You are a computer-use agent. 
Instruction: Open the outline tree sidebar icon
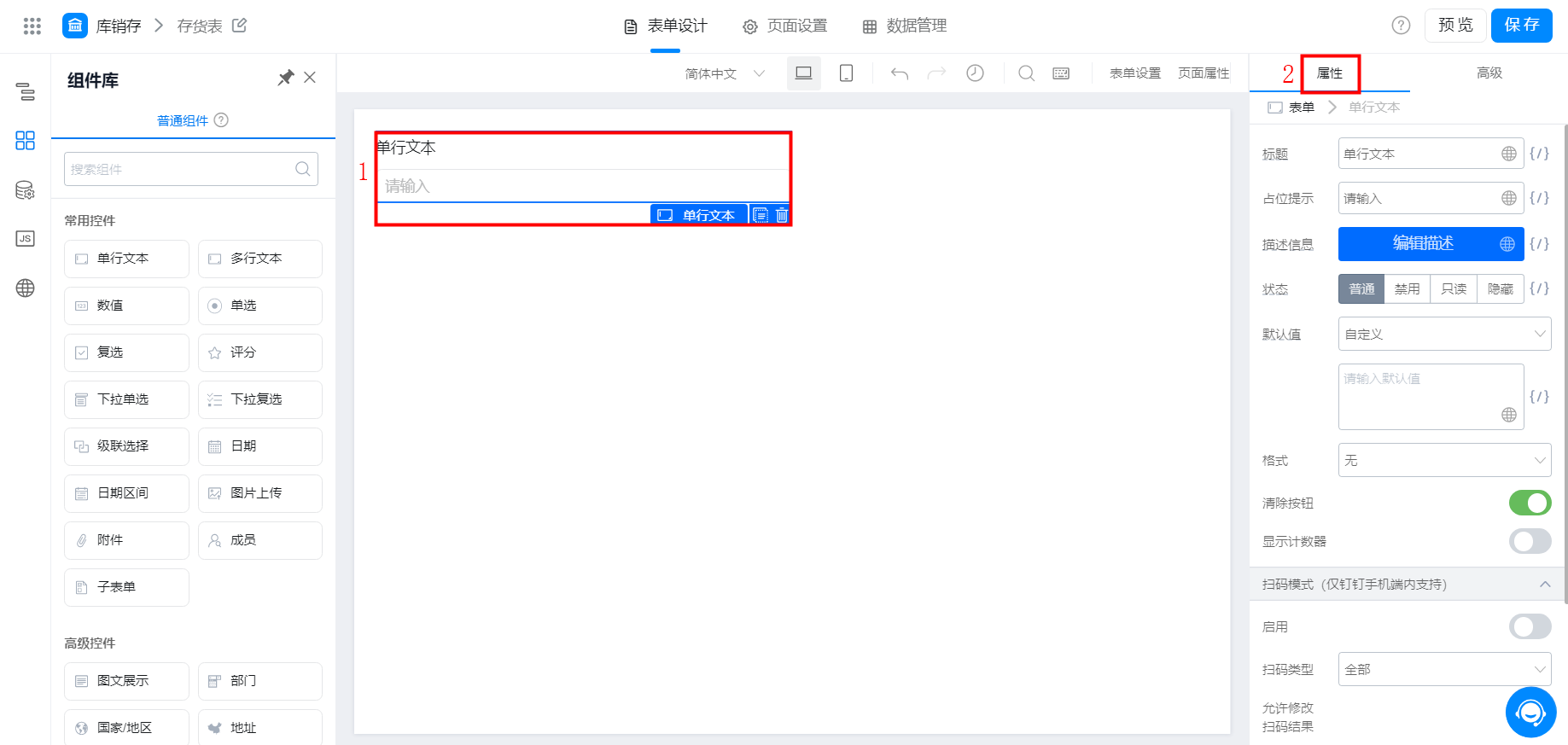tap(26, 92)
